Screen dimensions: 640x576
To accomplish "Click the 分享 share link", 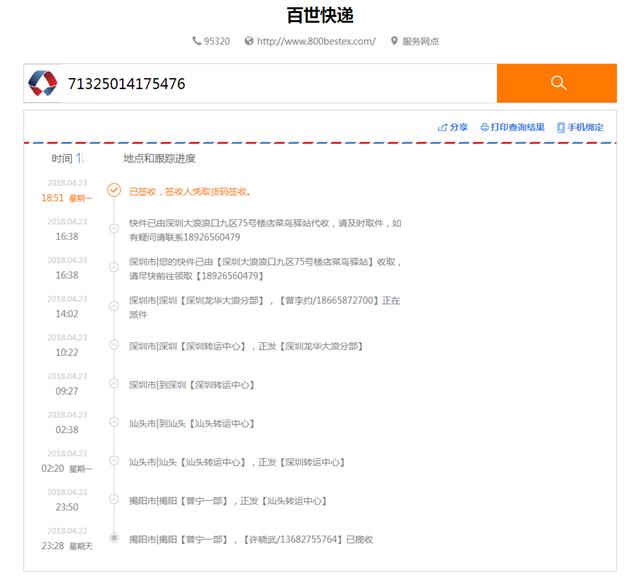I will 458,127.
